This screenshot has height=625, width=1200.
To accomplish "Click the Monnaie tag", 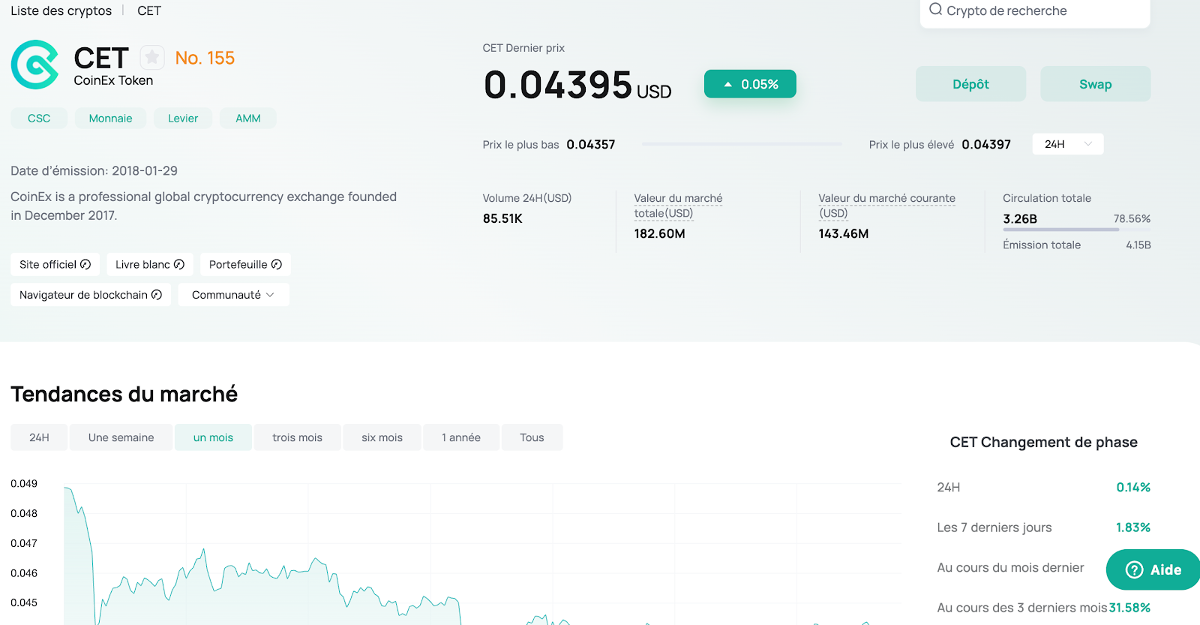I will tap(110, 118).
